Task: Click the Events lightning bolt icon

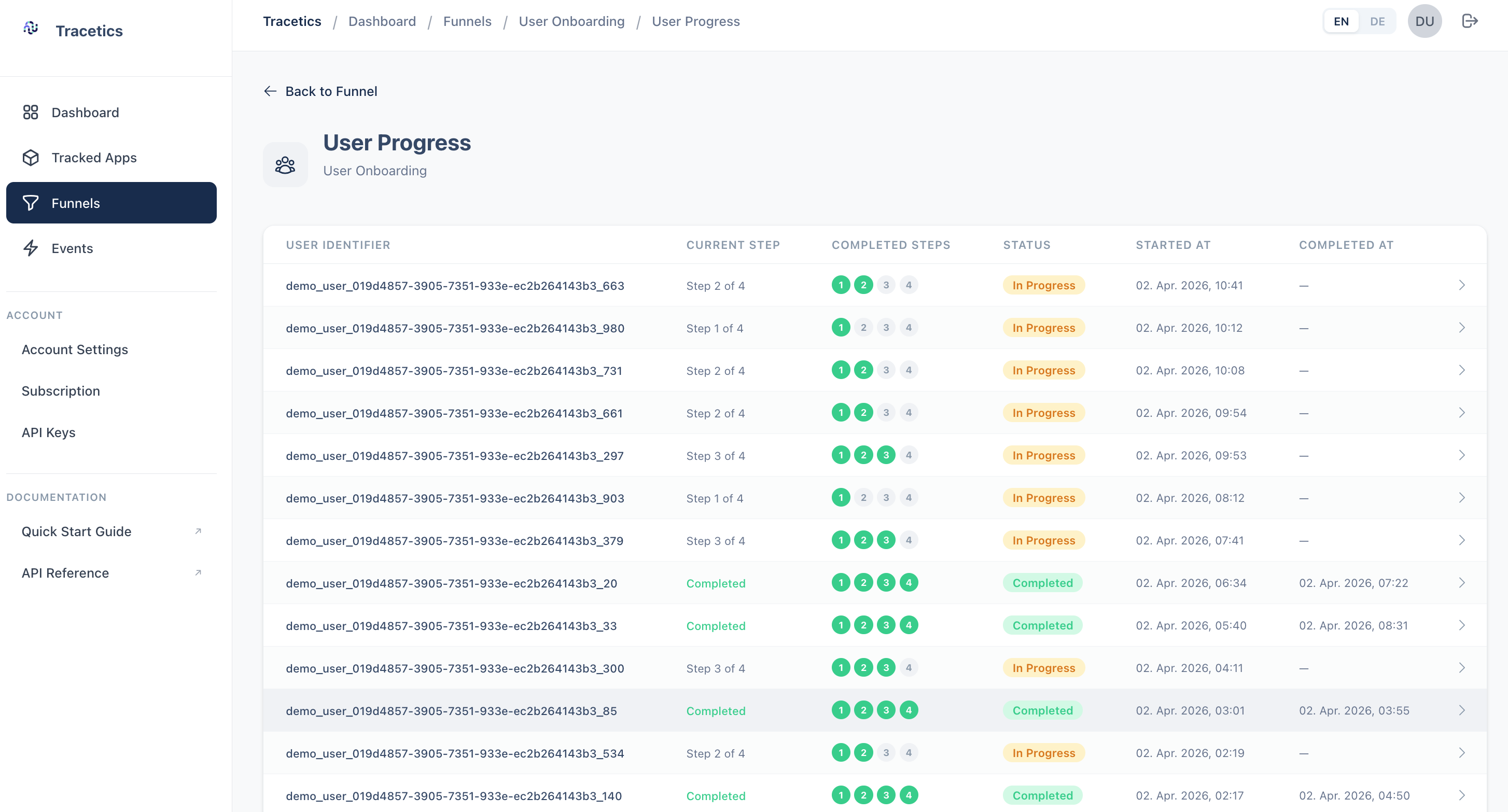Action: pos(31,248)
